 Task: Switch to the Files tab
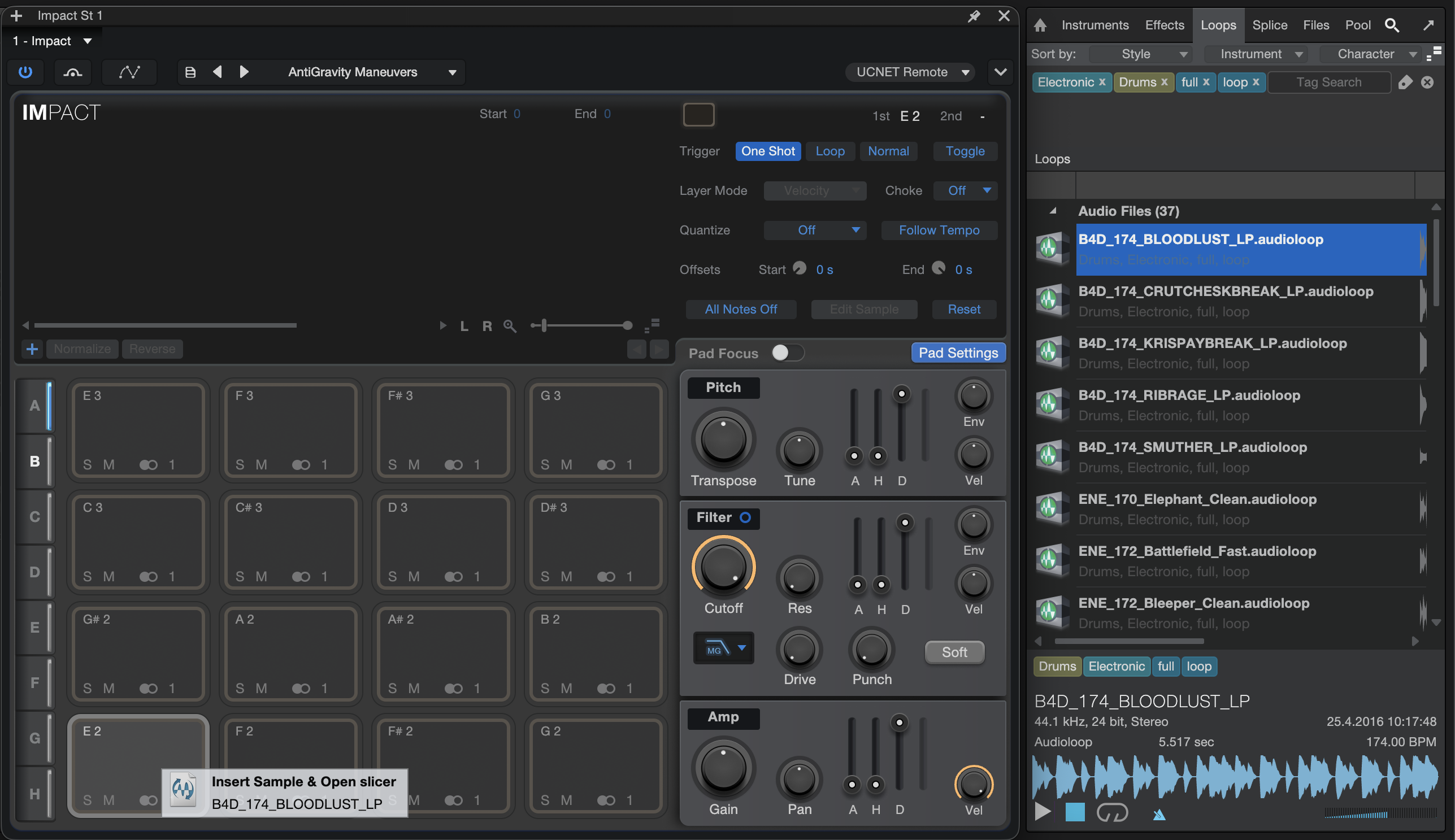(1315, 25)
